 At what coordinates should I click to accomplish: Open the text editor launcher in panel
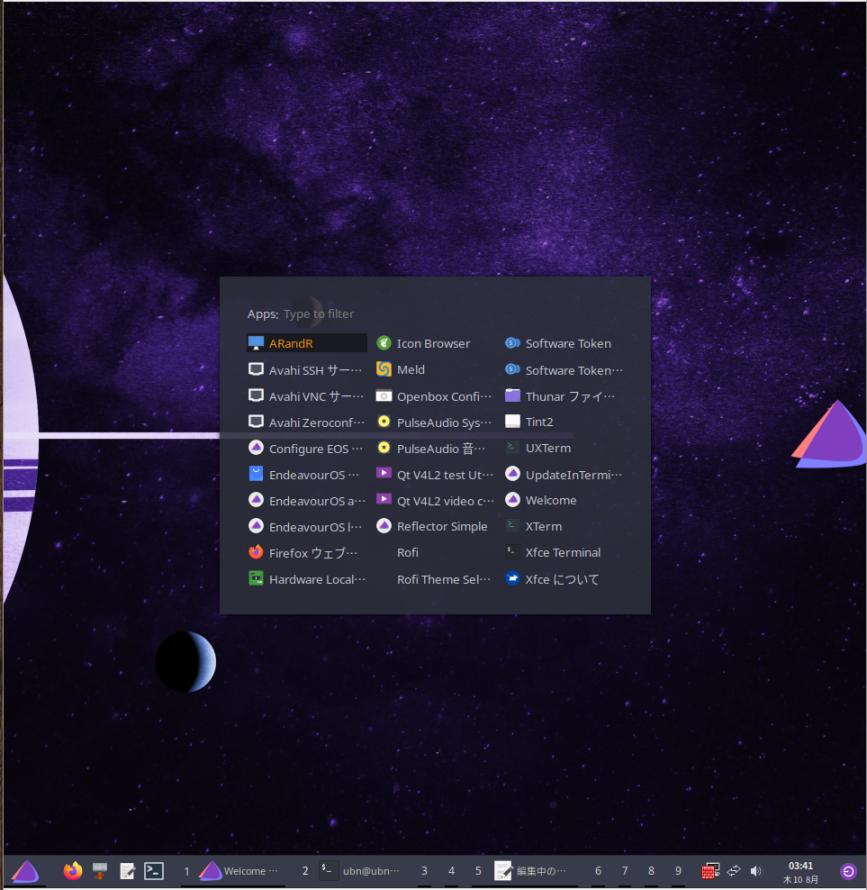(x=127, y=871)
